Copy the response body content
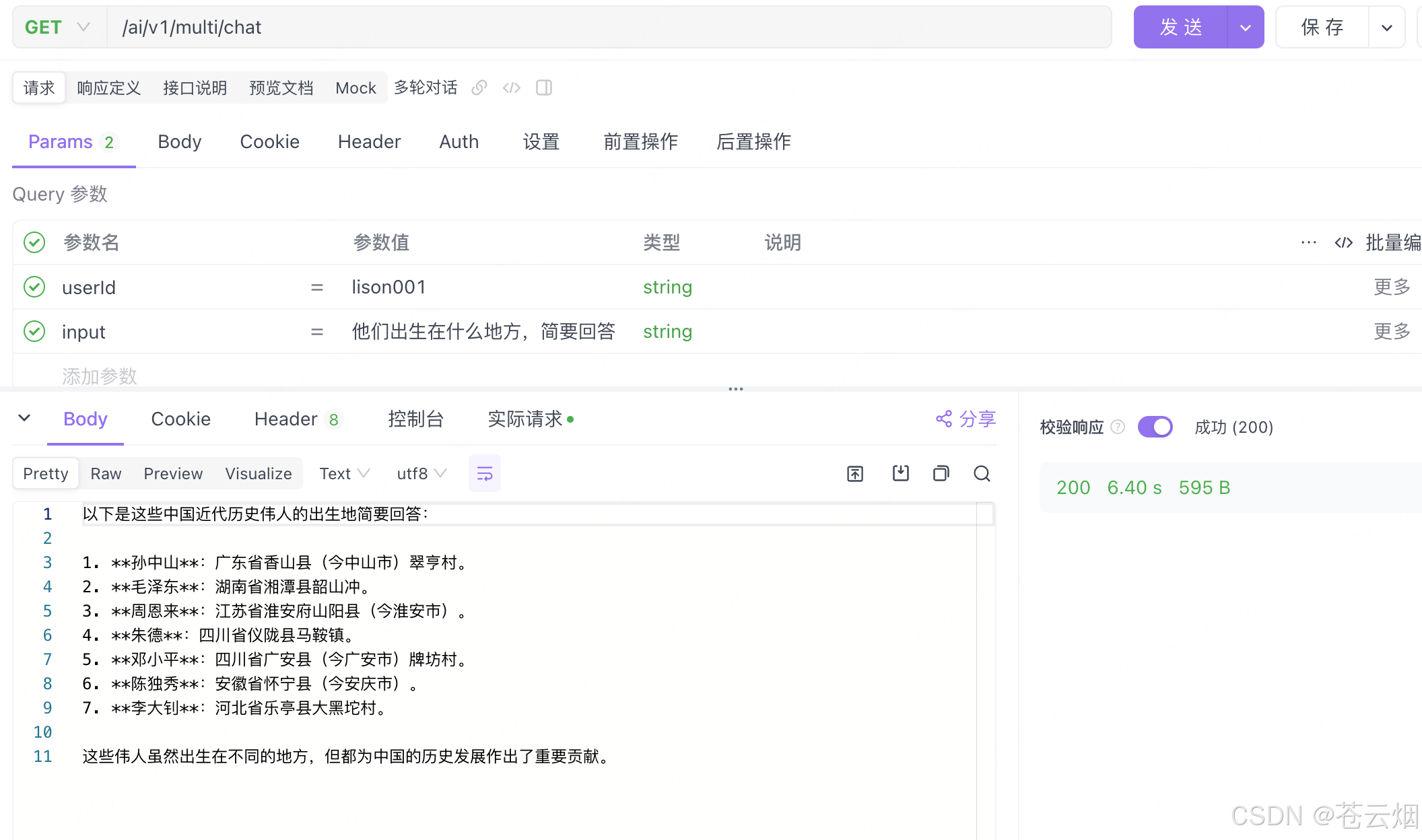 tap(941, 474)
